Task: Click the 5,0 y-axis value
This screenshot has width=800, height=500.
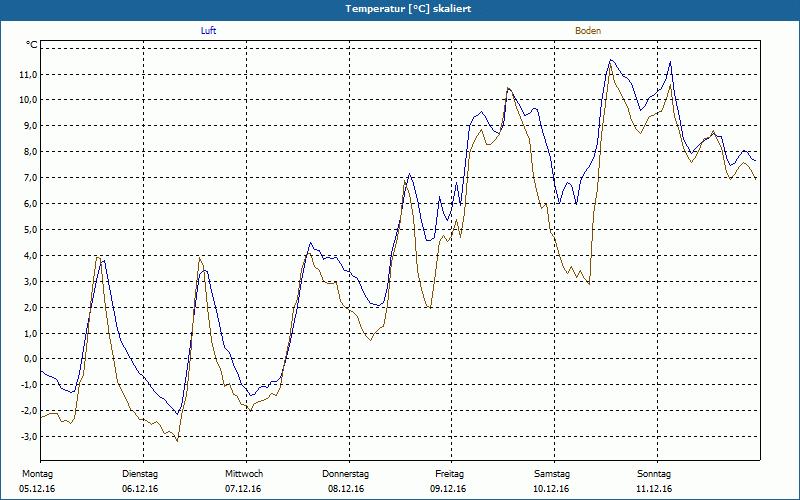Action: tap(30, 230)
